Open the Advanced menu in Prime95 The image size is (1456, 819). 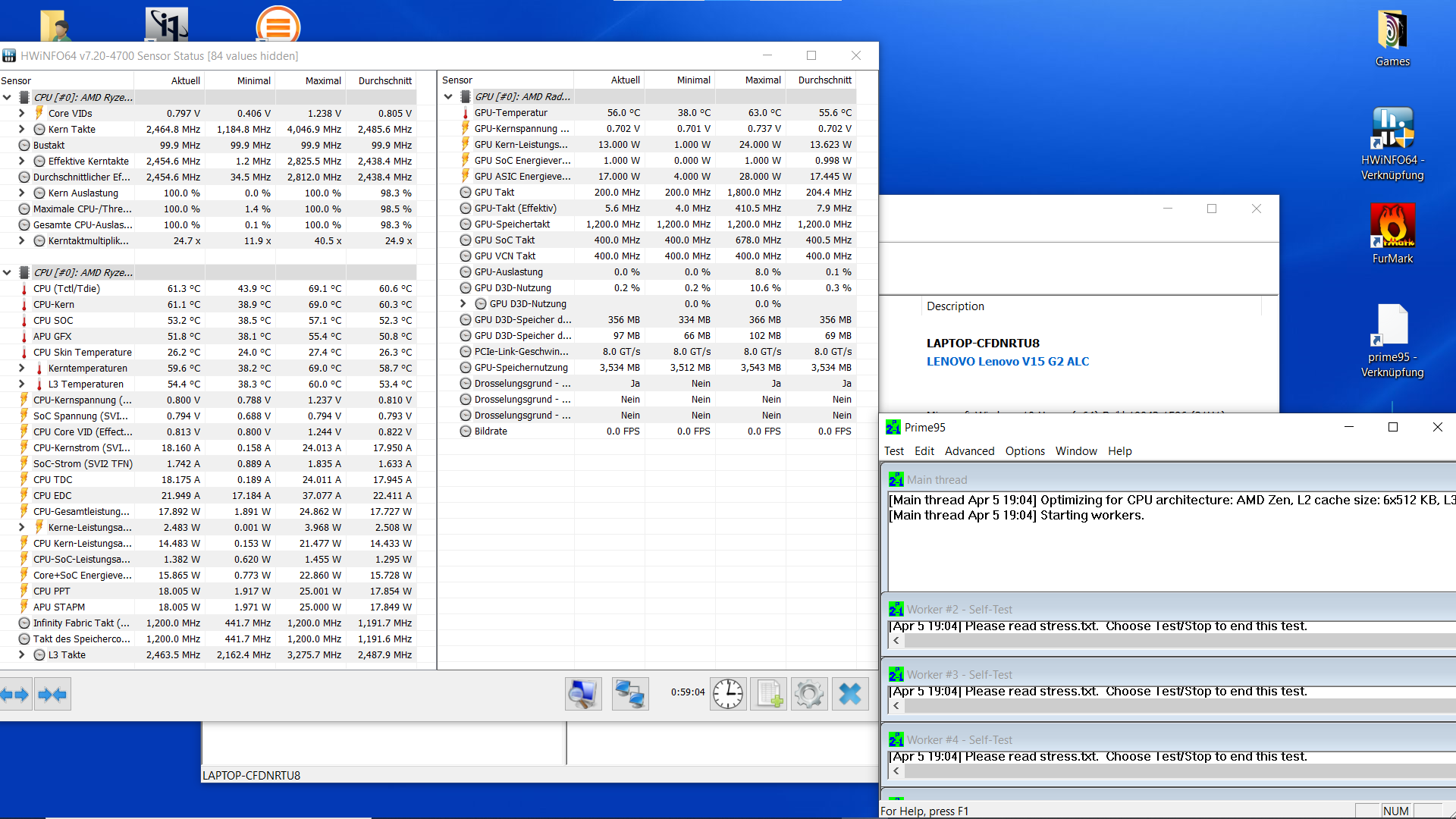(x=969, y=451)
